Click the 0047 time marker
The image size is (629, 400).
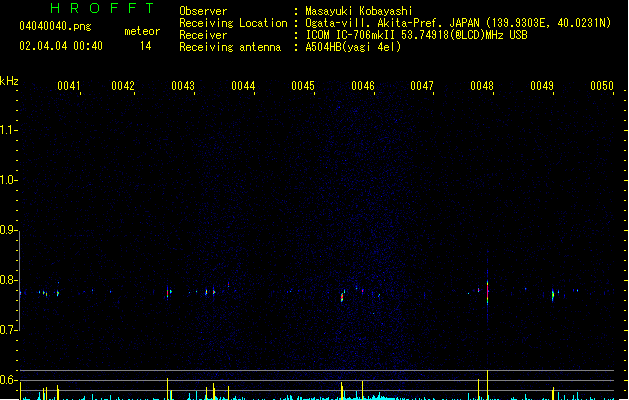pyautogui.click(x=422, y=86)
